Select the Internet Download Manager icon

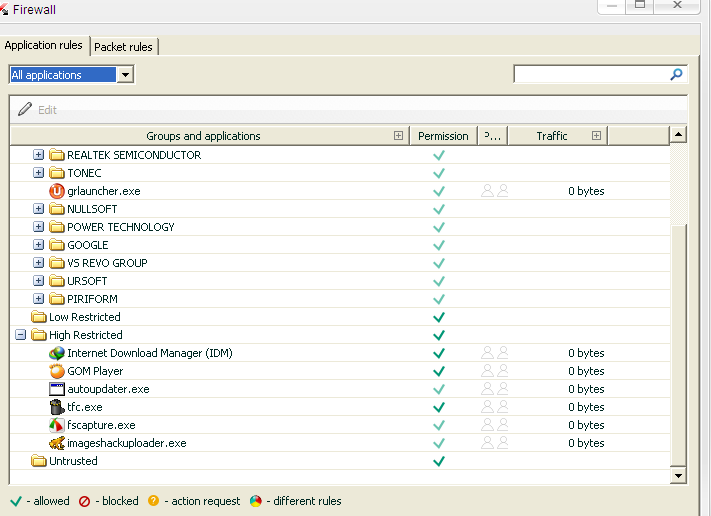(x=57, y=353)
